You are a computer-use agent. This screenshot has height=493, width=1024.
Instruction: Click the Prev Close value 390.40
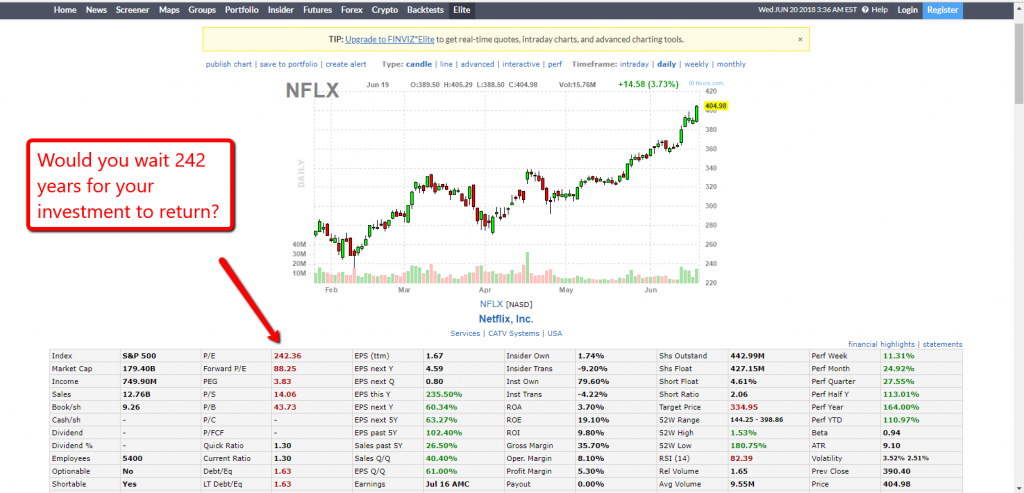click(x=895, y=471)
